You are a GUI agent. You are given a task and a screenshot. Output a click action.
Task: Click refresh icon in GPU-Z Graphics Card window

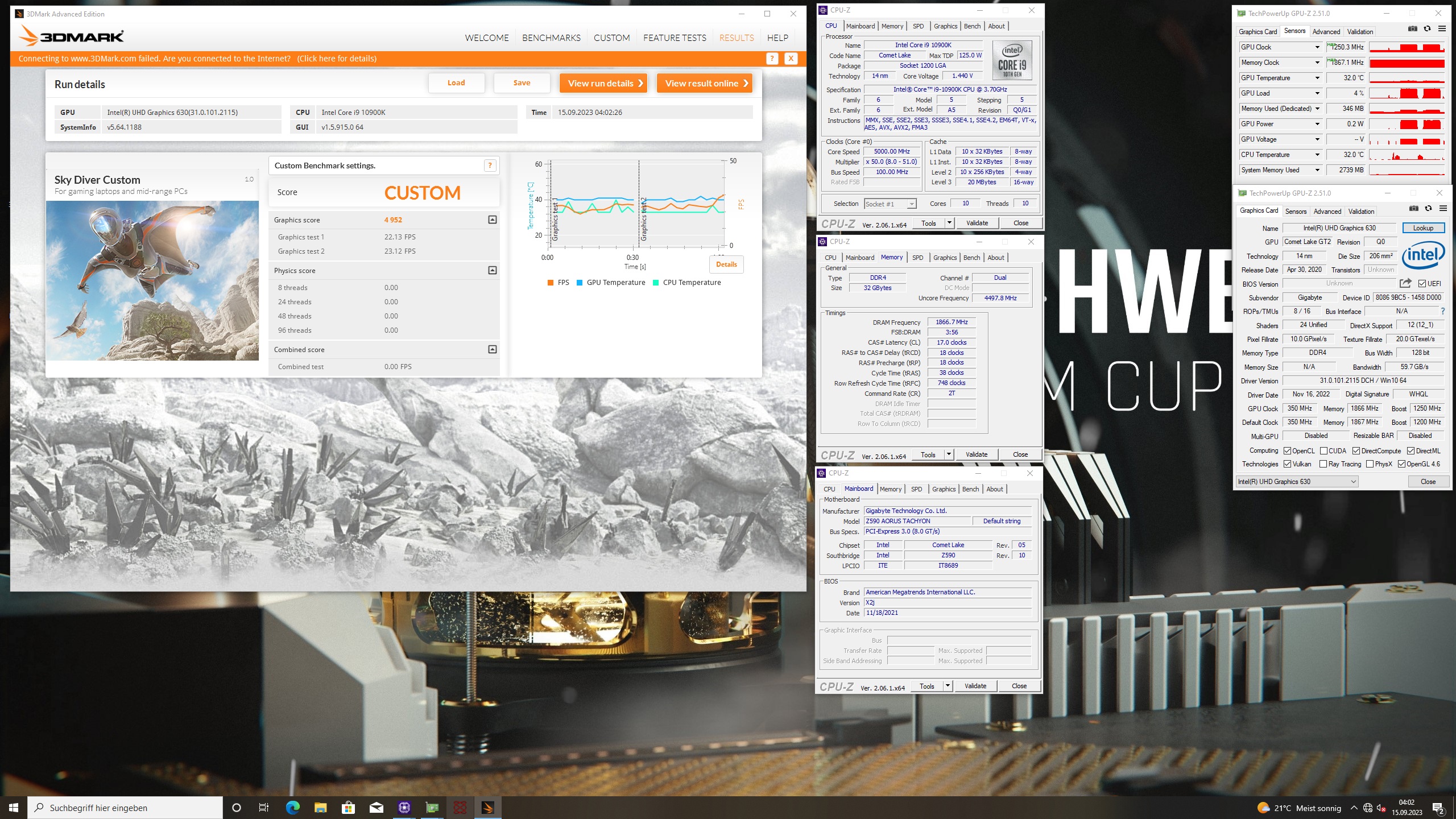point(1428,208)
